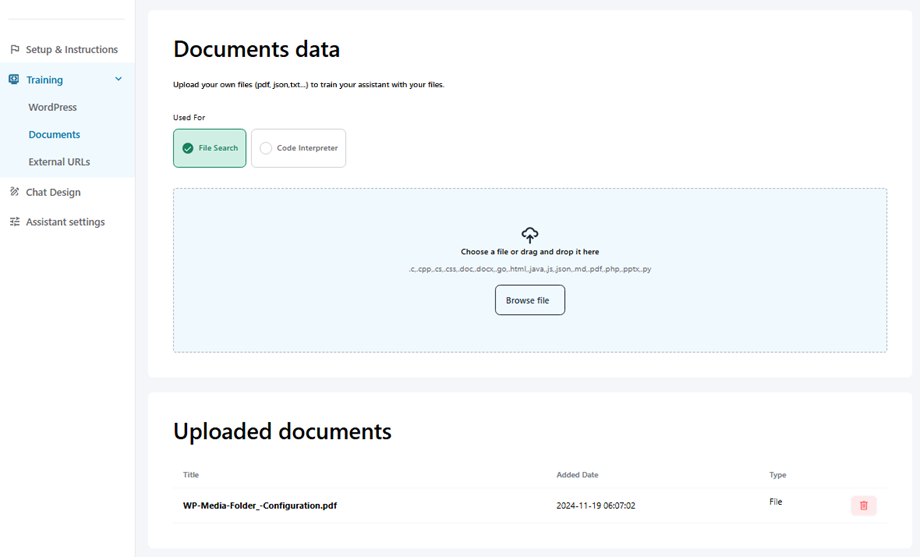Screen dimensions: 920x557
Task: Delete WP-Media-Folder PDF with the trash icon
Action: [x=863, y=506]
